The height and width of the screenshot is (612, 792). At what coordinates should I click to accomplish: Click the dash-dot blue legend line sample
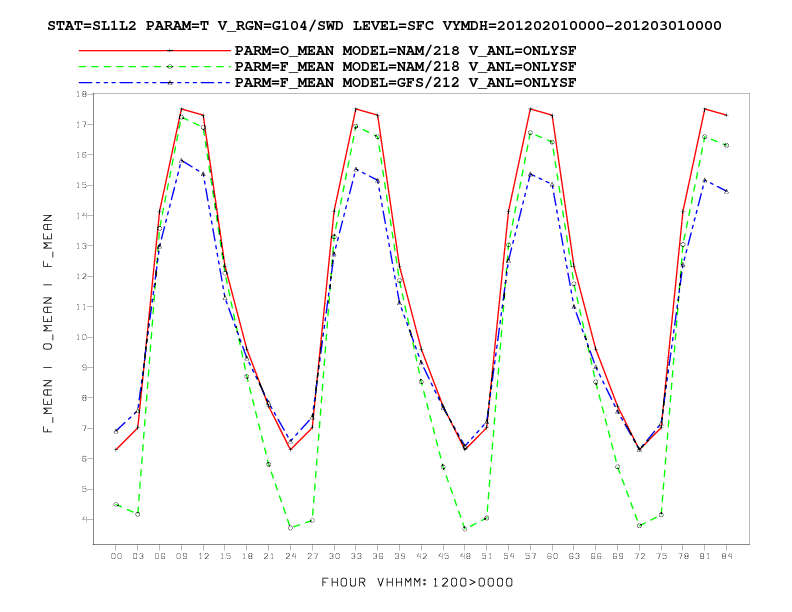[x=155, y=82]
